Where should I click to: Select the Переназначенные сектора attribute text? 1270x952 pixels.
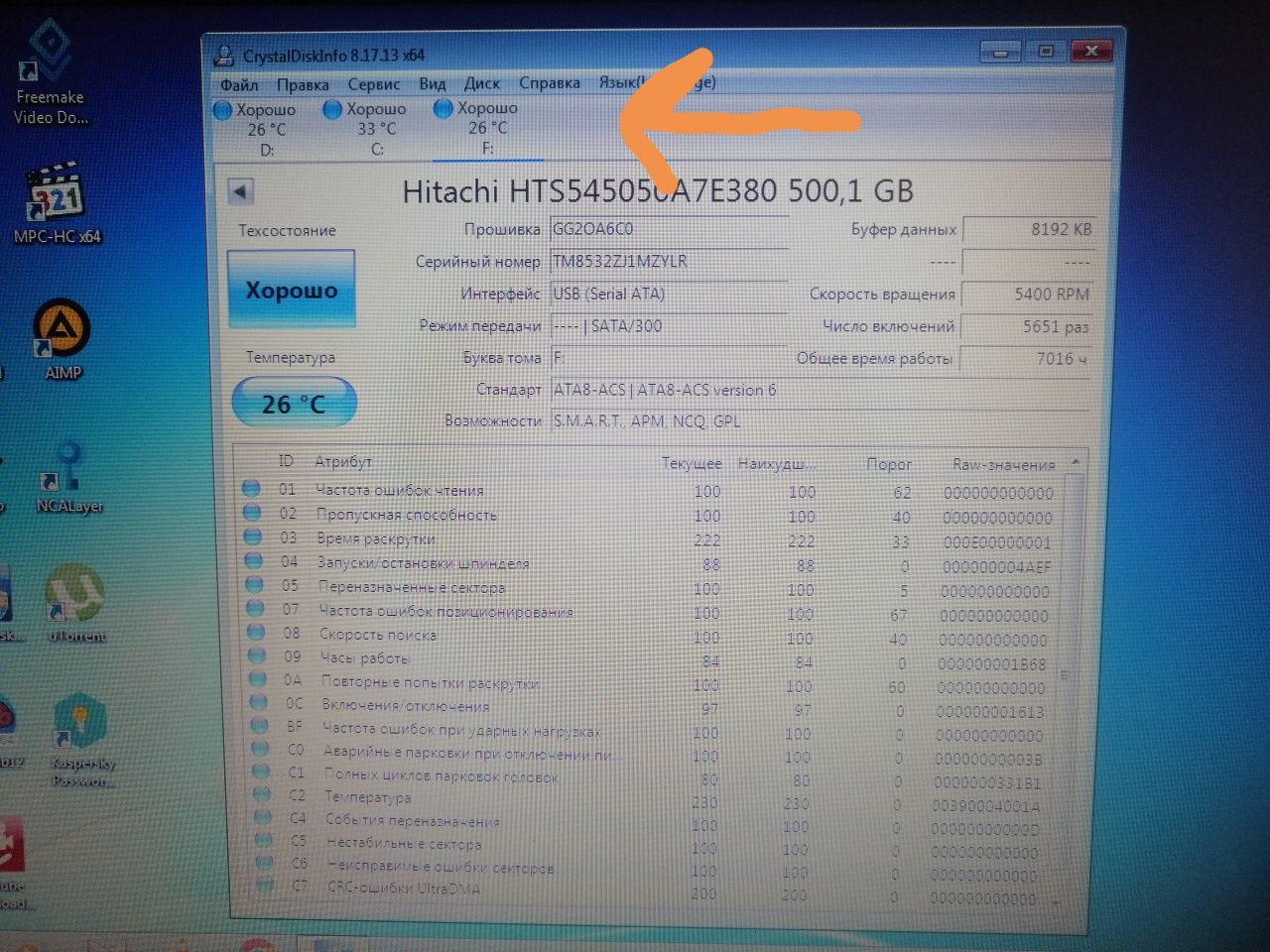(412, 587)
